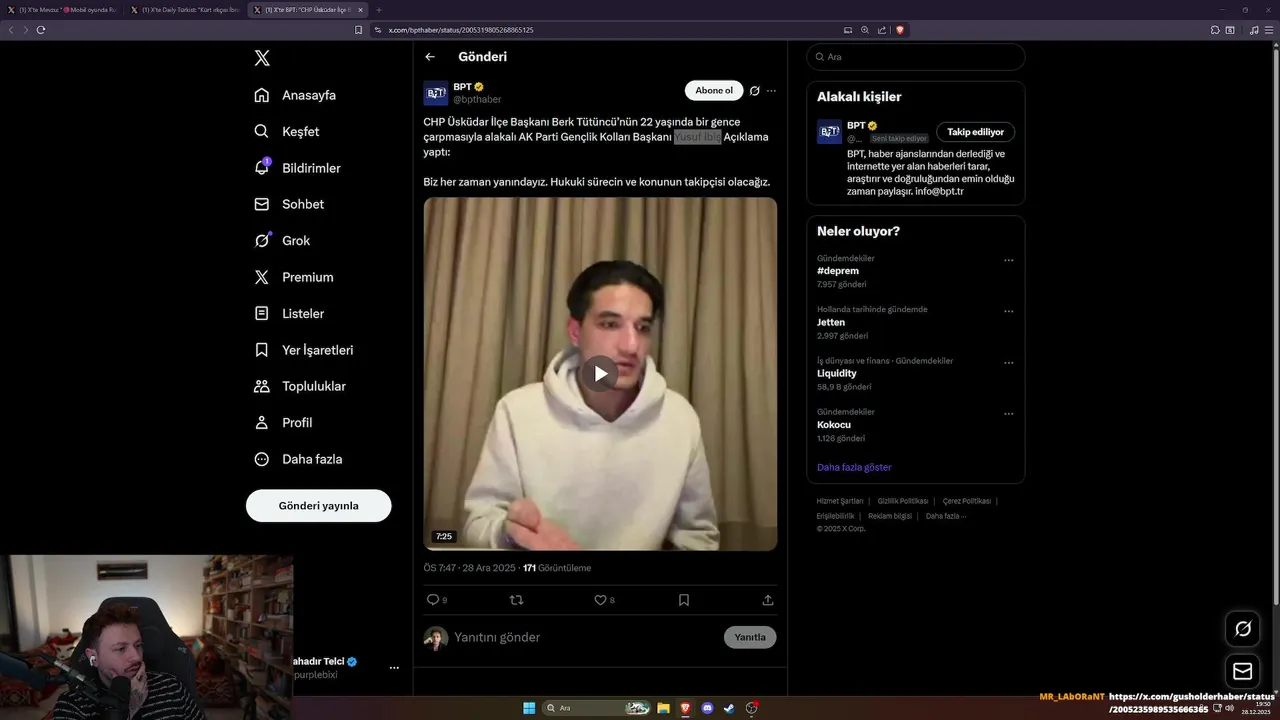Click Takip ediliyor button
This screenshot has height=720, width=1280.
pos(975,132)
